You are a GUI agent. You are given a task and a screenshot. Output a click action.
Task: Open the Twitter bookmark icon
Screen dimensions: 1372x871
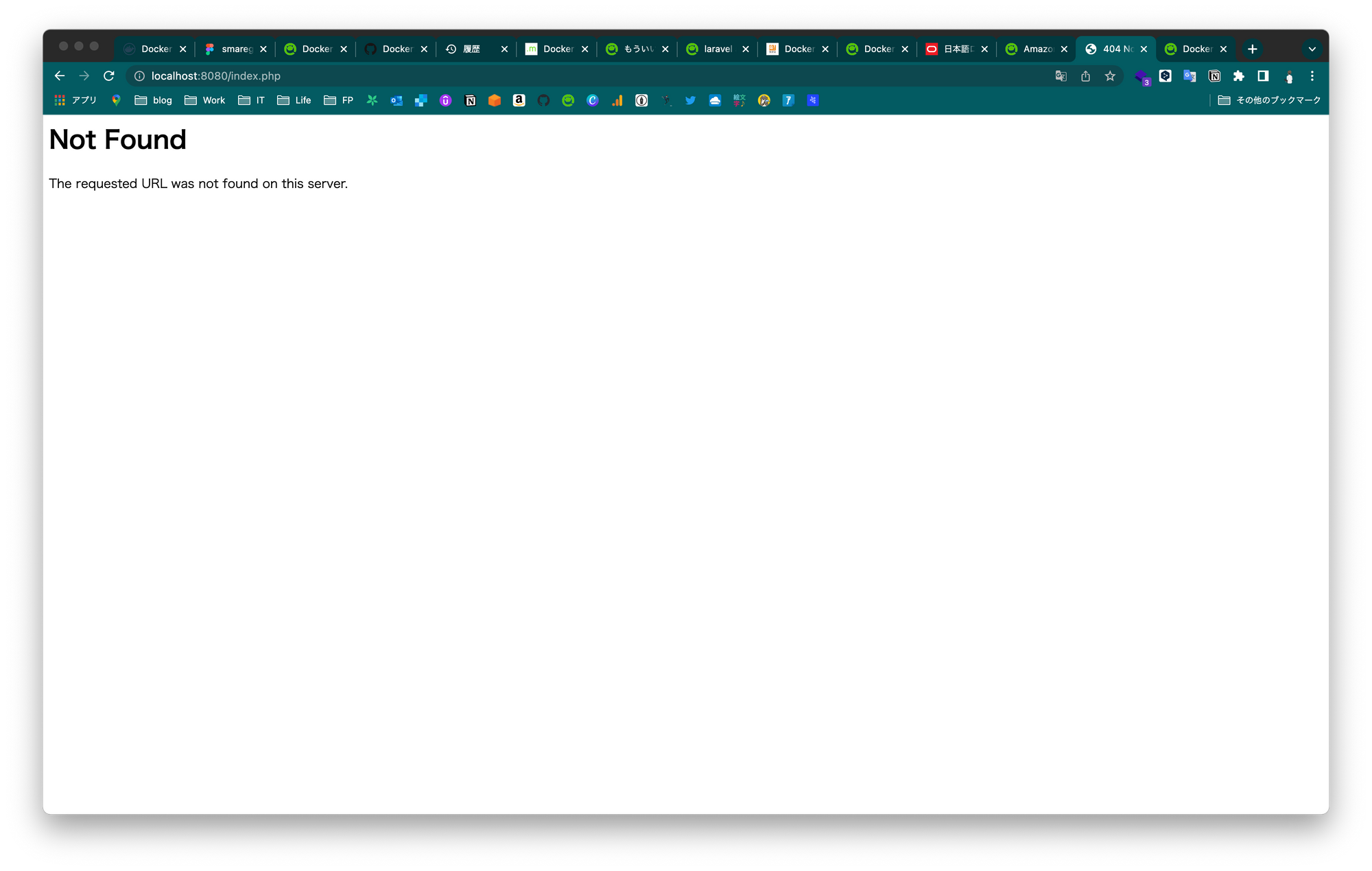[x=690, y=101]
